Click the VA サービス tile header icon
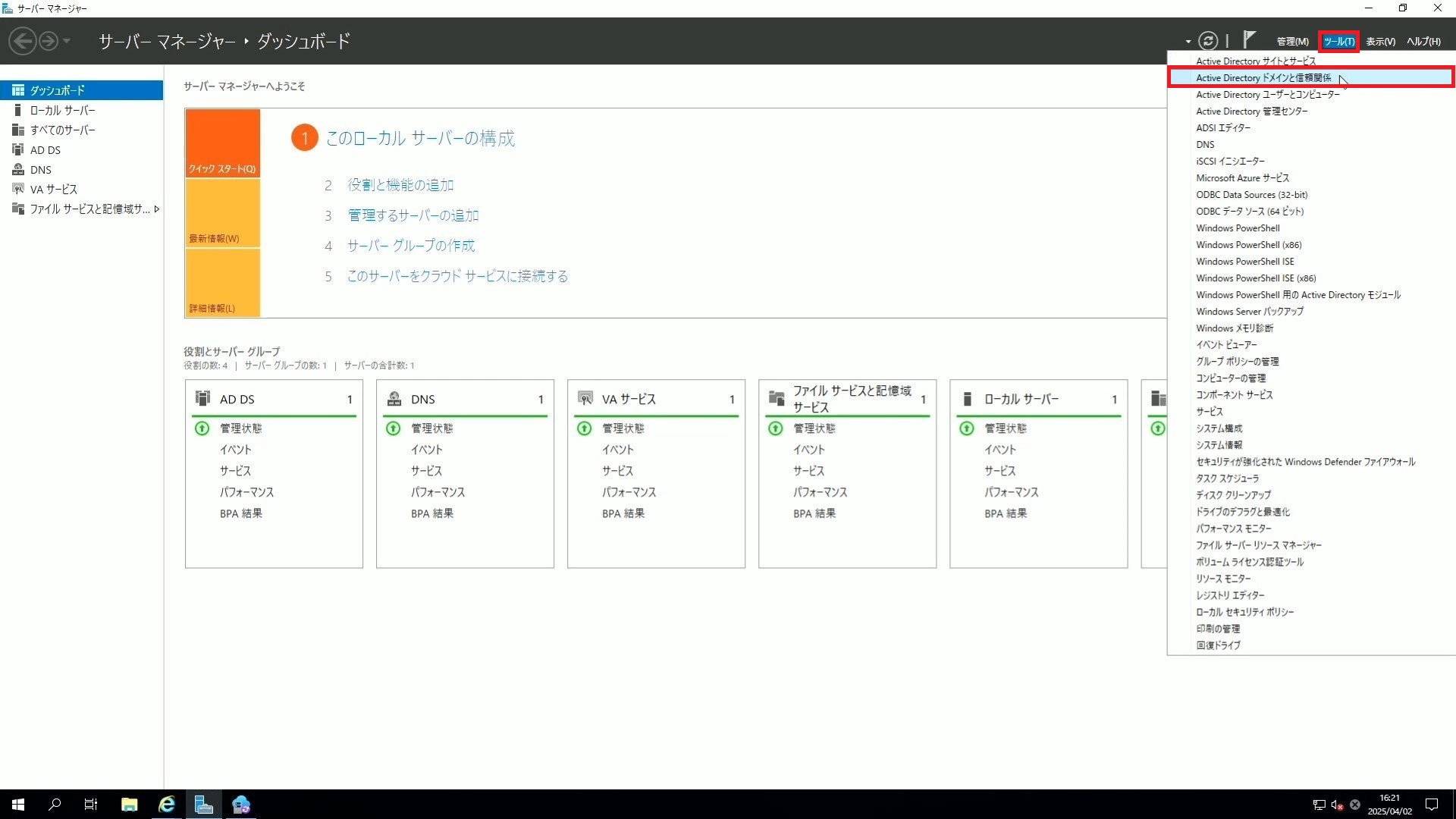The height and width of the screenshot is (819, 1456). coord(585,398)
